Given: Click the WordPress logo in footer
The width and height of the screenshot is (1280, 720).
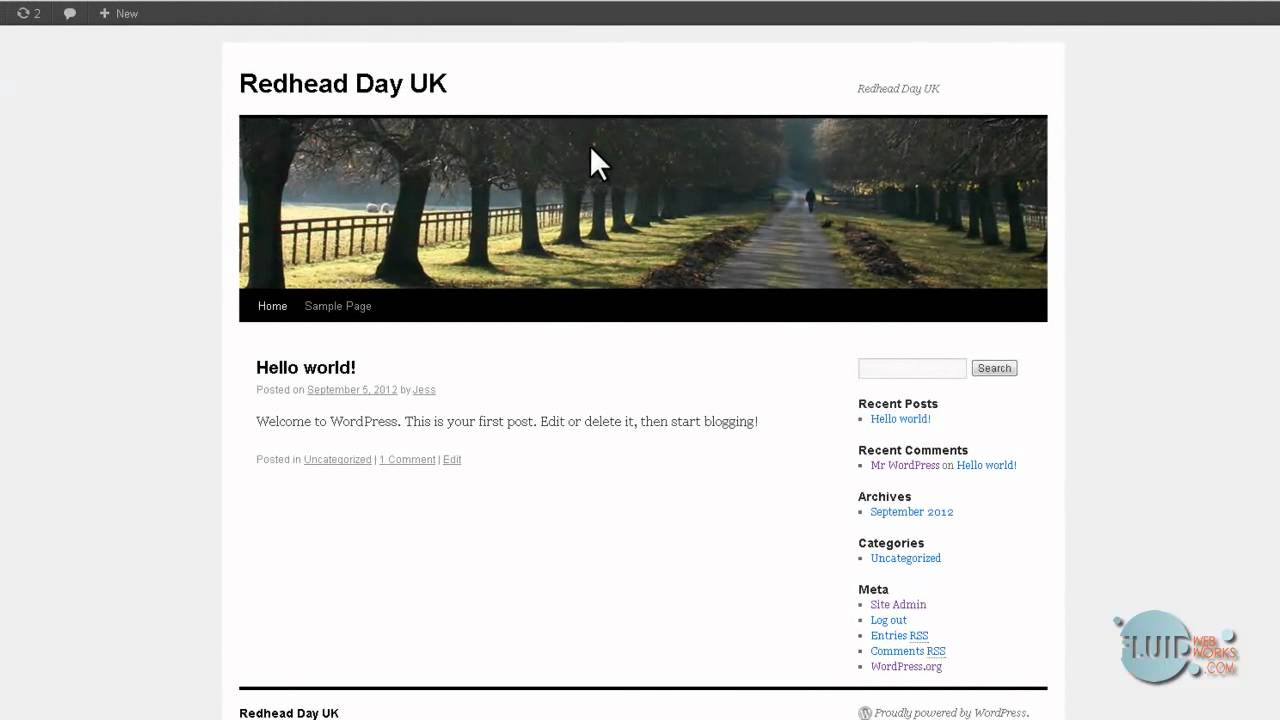Looking at the screenshot, I should pyautogui.click(x=865, y=713).
